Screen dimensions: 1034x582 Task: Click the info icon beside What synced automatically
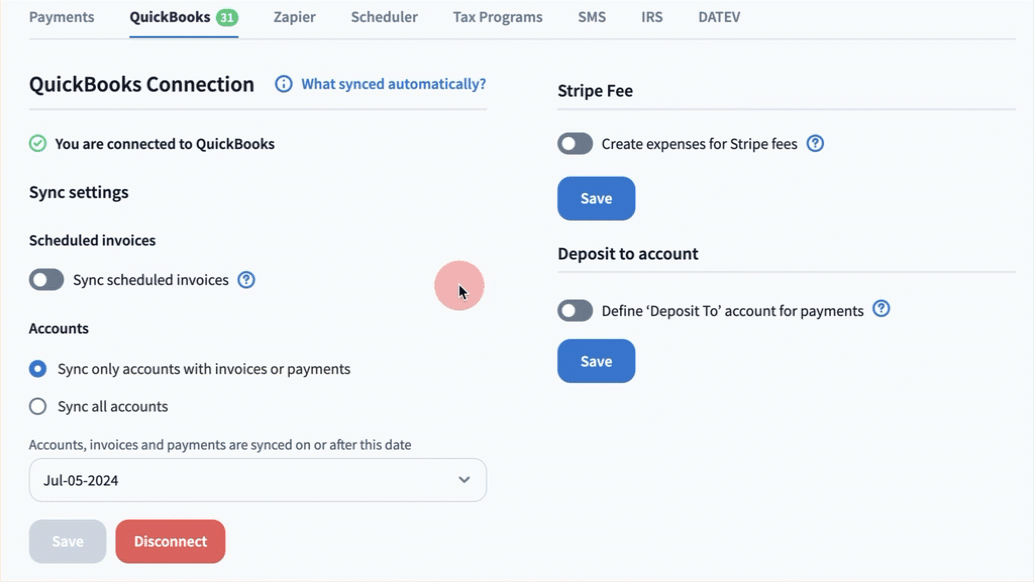coord(284,84)
